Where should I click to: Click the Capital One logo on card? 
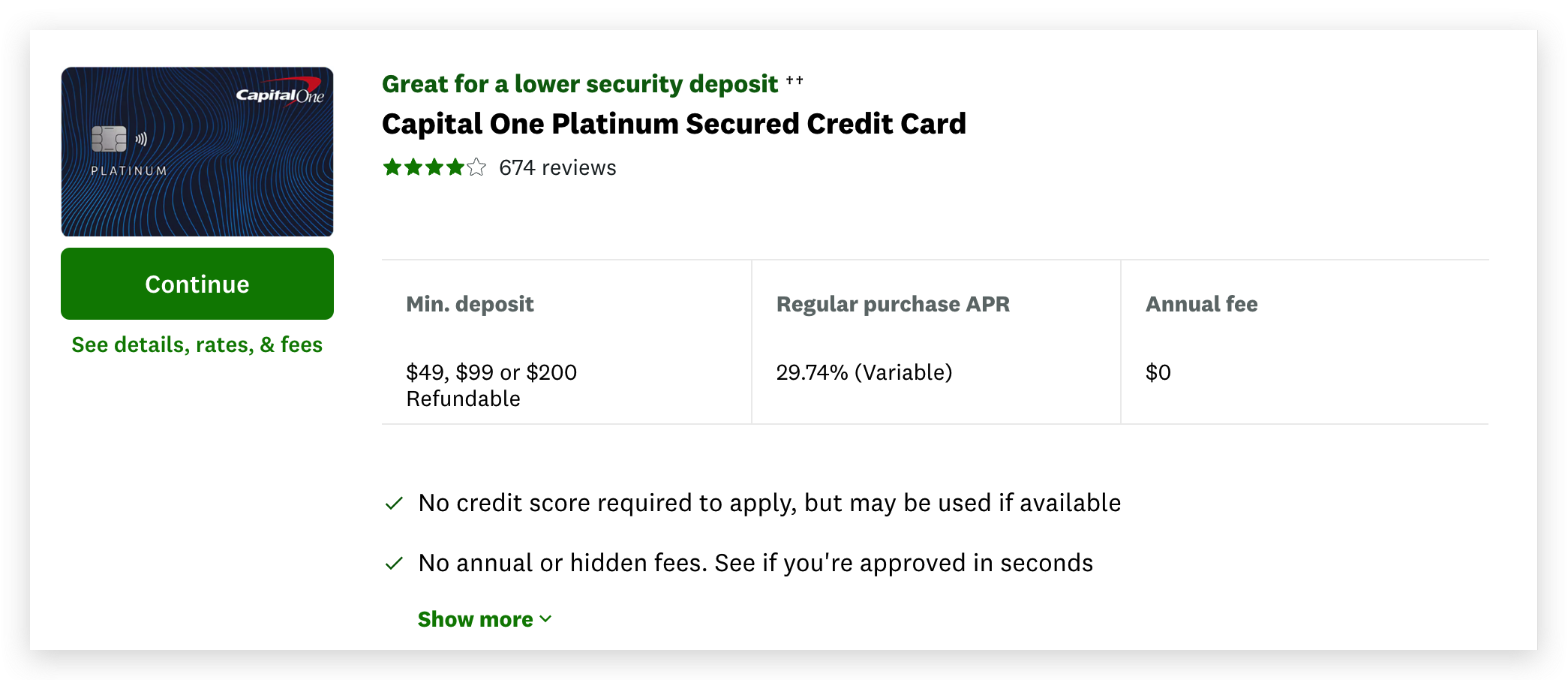click(x=280, y=92)
